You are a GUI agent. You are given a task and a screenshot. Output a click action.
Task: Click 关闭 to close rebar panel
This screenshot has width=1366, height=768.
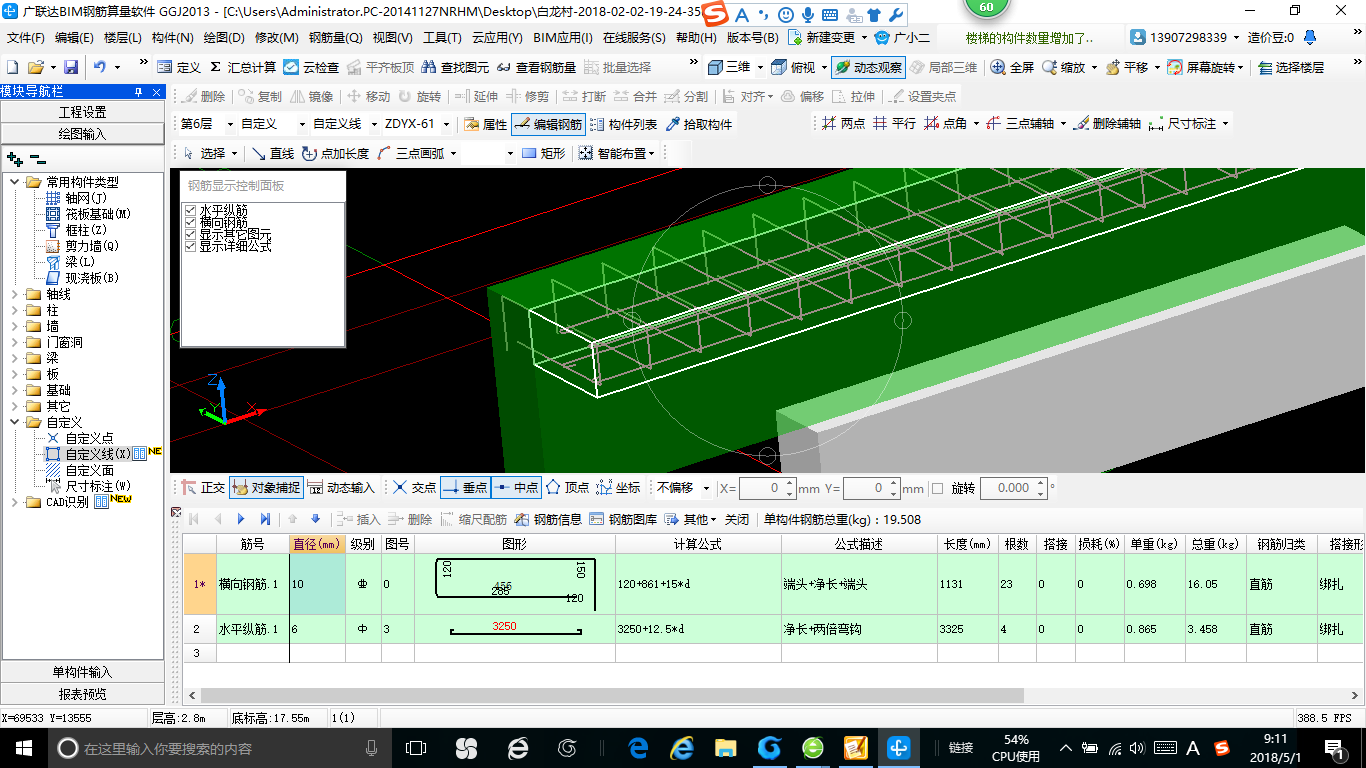pyautogui.click(x=737, y=519)
